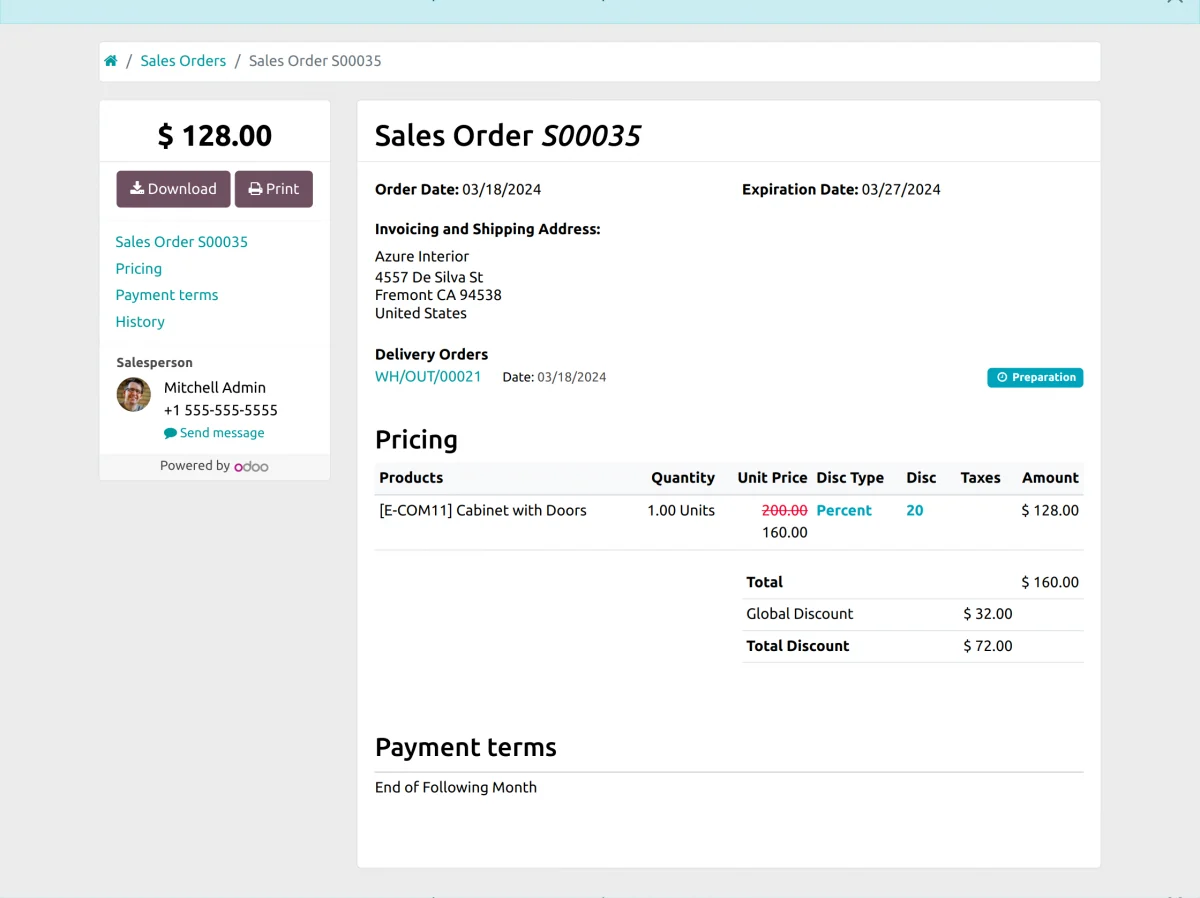The height and width of the screenshot is (898, 1200).
Task: Click the download icon on the Download button
Action: 136,188
